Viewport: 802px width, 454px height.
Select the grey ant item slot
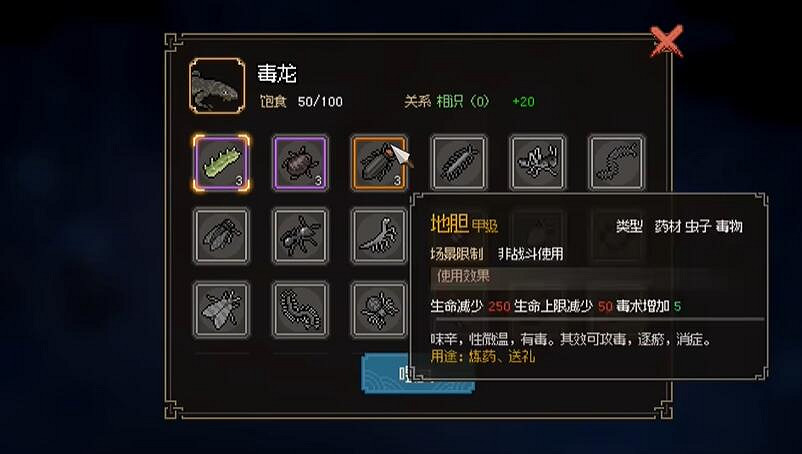coord(300,236)
